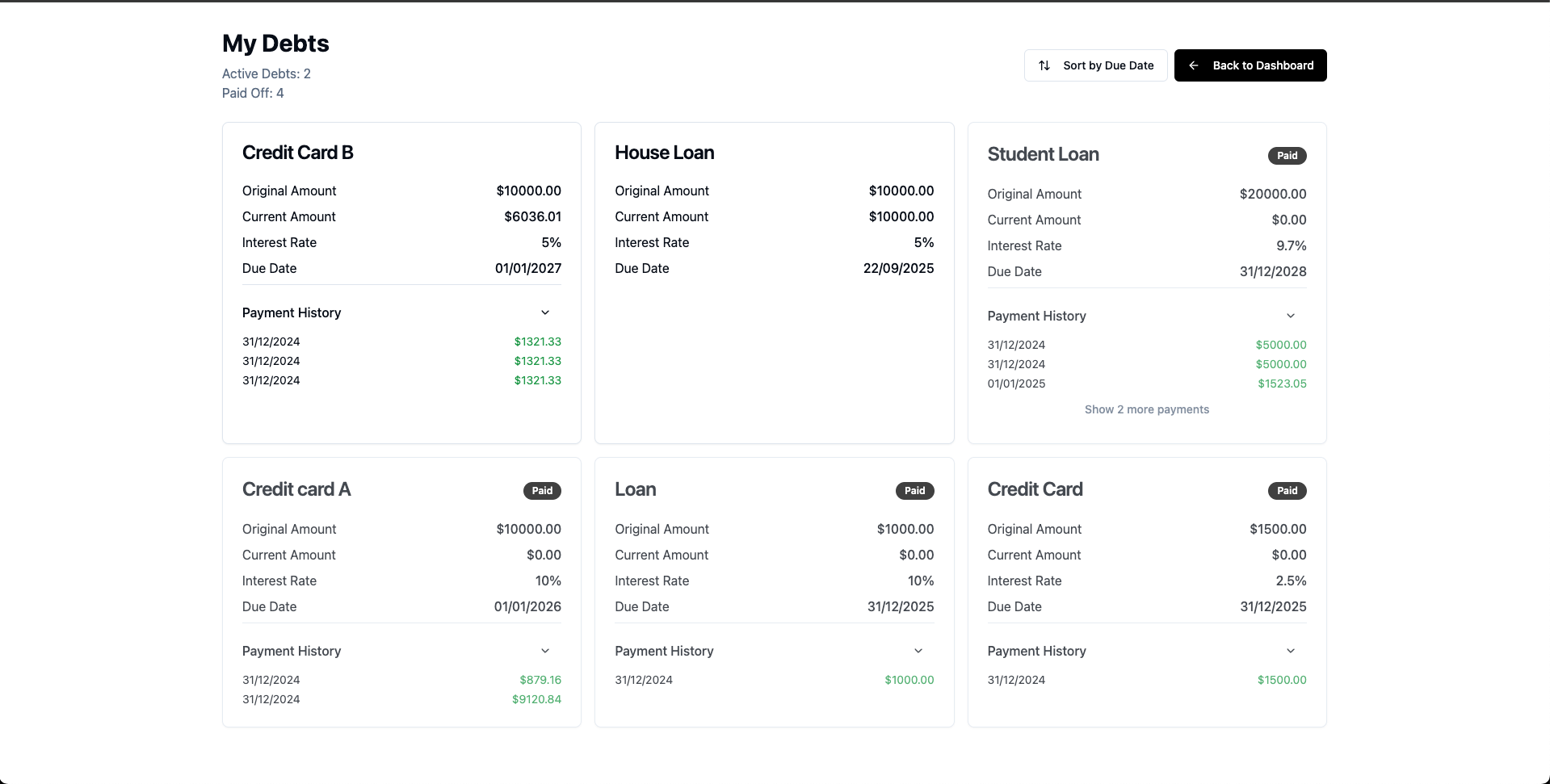Click the Paid Off: 4 text
This screenshot has height=784, width=1550.
pos(253,93)
